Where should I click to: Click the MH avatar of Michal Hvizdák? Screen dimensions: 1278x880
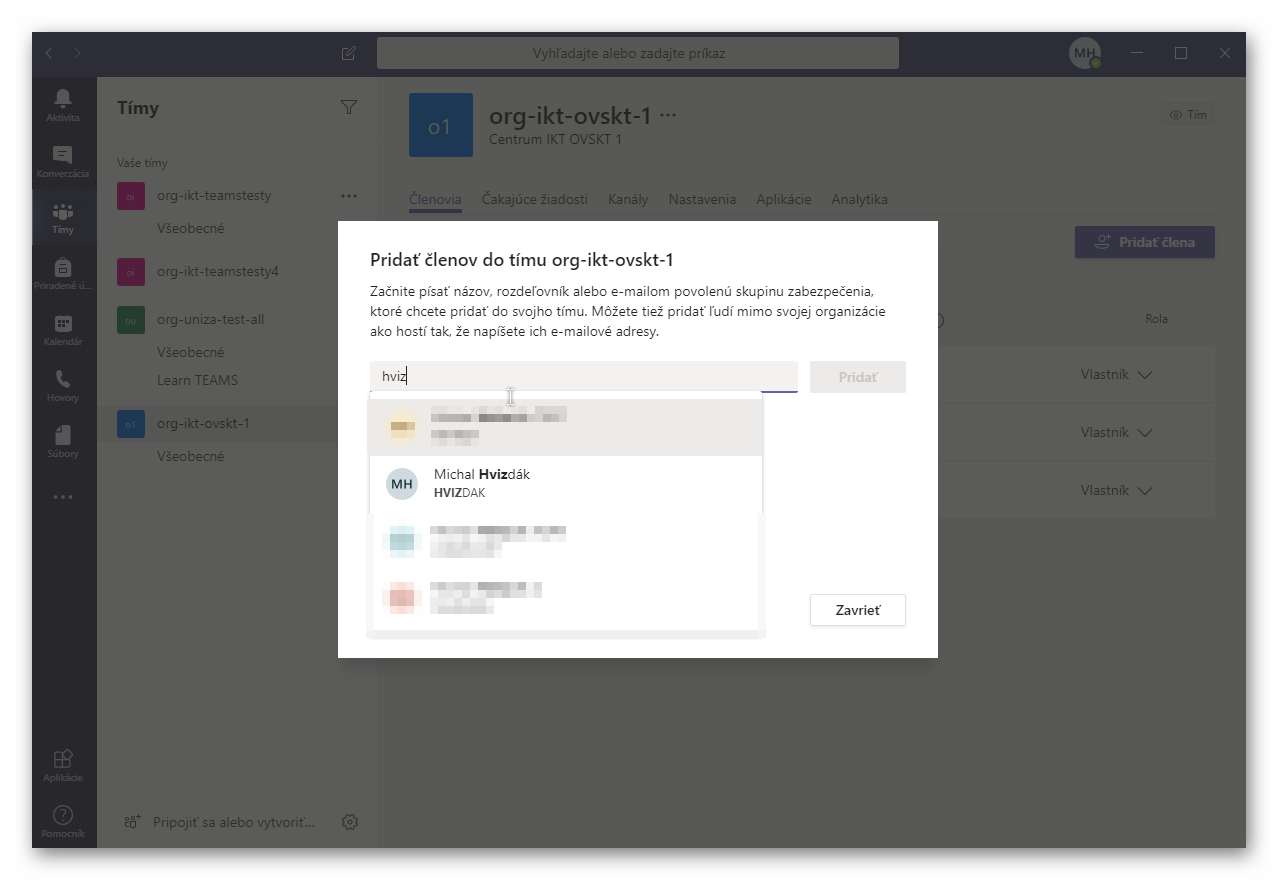402,484
